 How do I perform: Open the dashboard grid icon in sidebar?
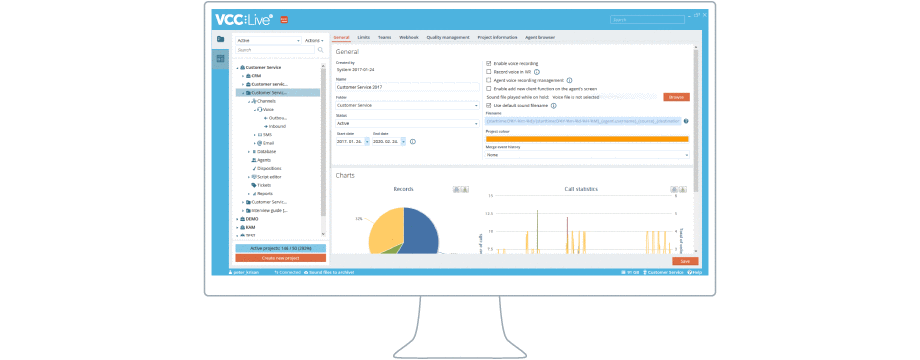[x=221, y=59]
